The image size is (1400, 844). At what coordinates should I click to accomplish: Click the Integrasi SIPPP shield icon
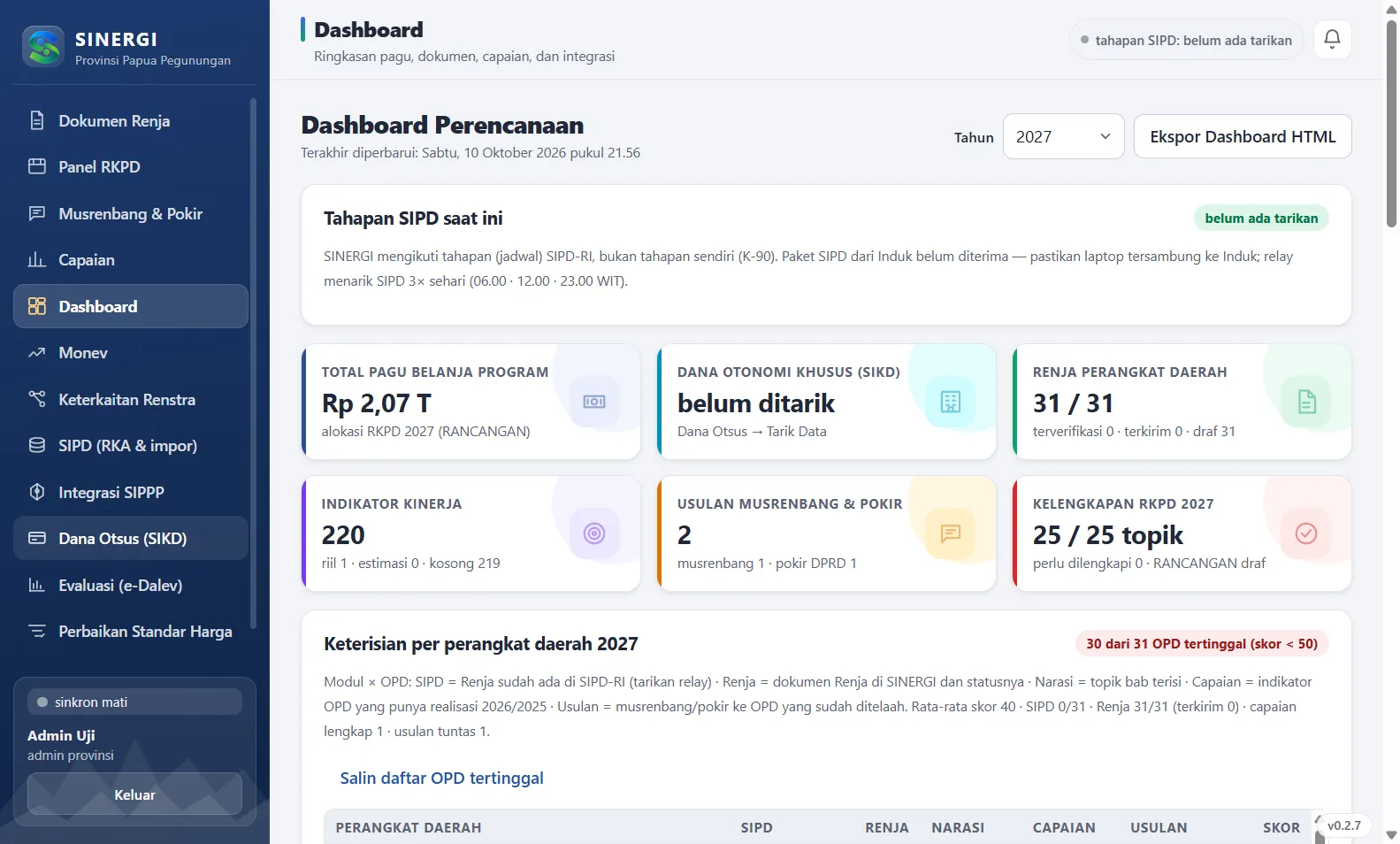pos(37,492)
